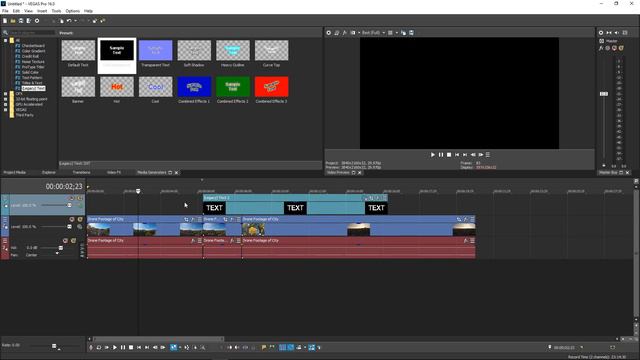The height and width of the screenshot is (360, 640).
Task: Select the Combined Effects 3 red preset
Action: [x=271, y=87]
